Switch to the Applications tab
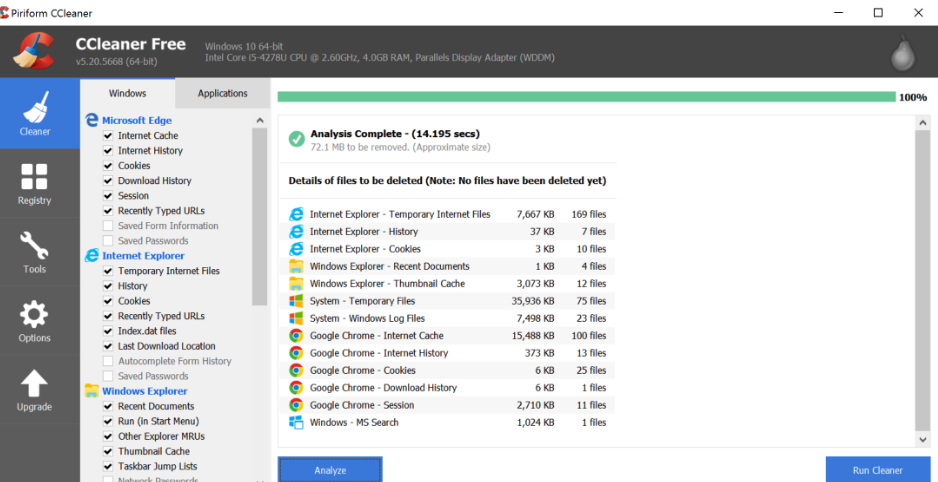The height and width of the screenshot is (482, 938). tap(222, 94)
